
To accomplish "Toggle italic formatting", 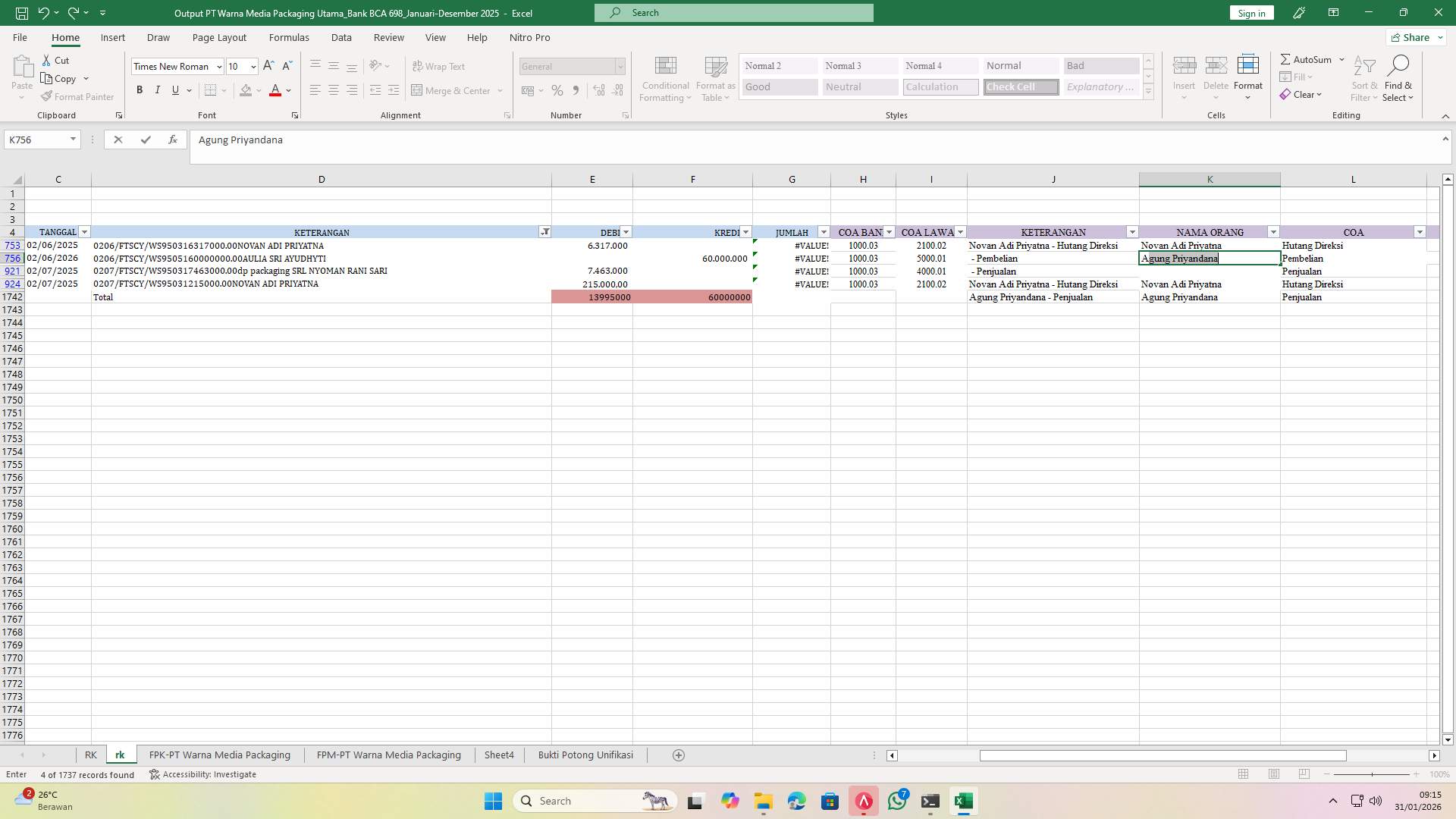I will pyautogui.click(x=157, y=89).
